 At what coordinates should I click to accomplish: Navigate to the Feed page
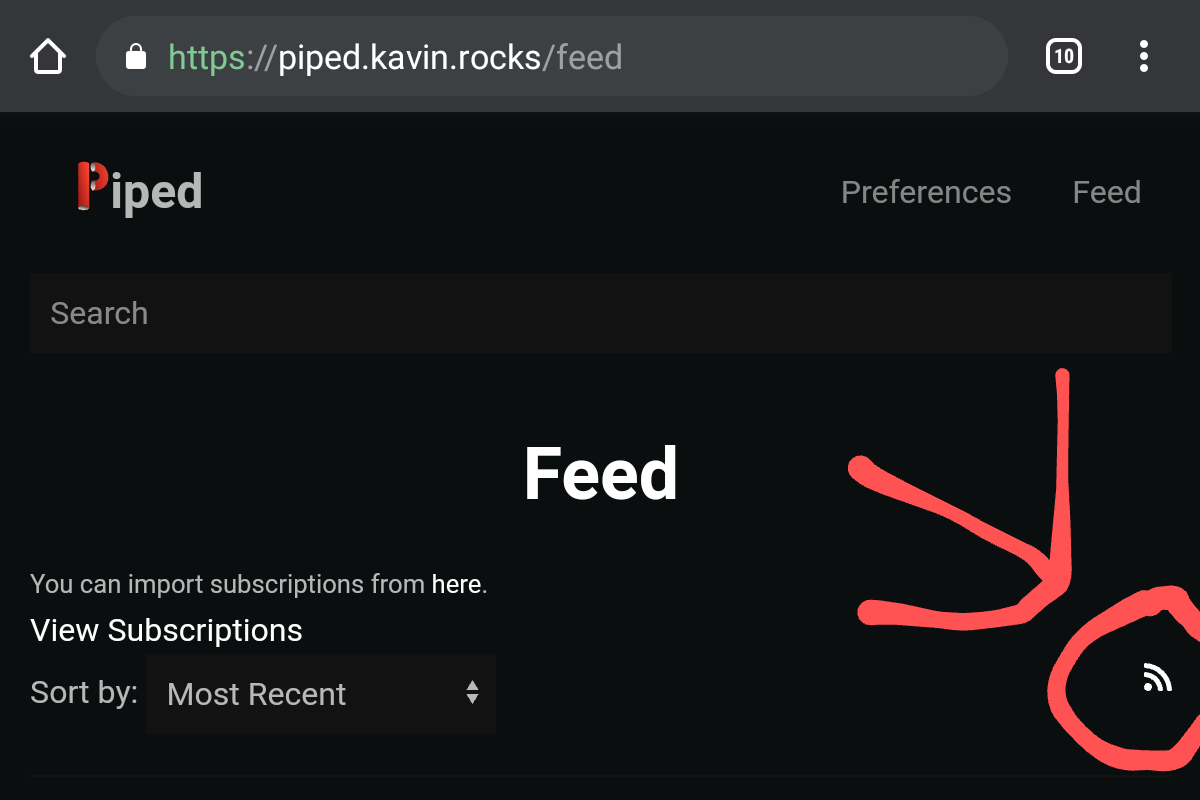[x=1106, y=192]
